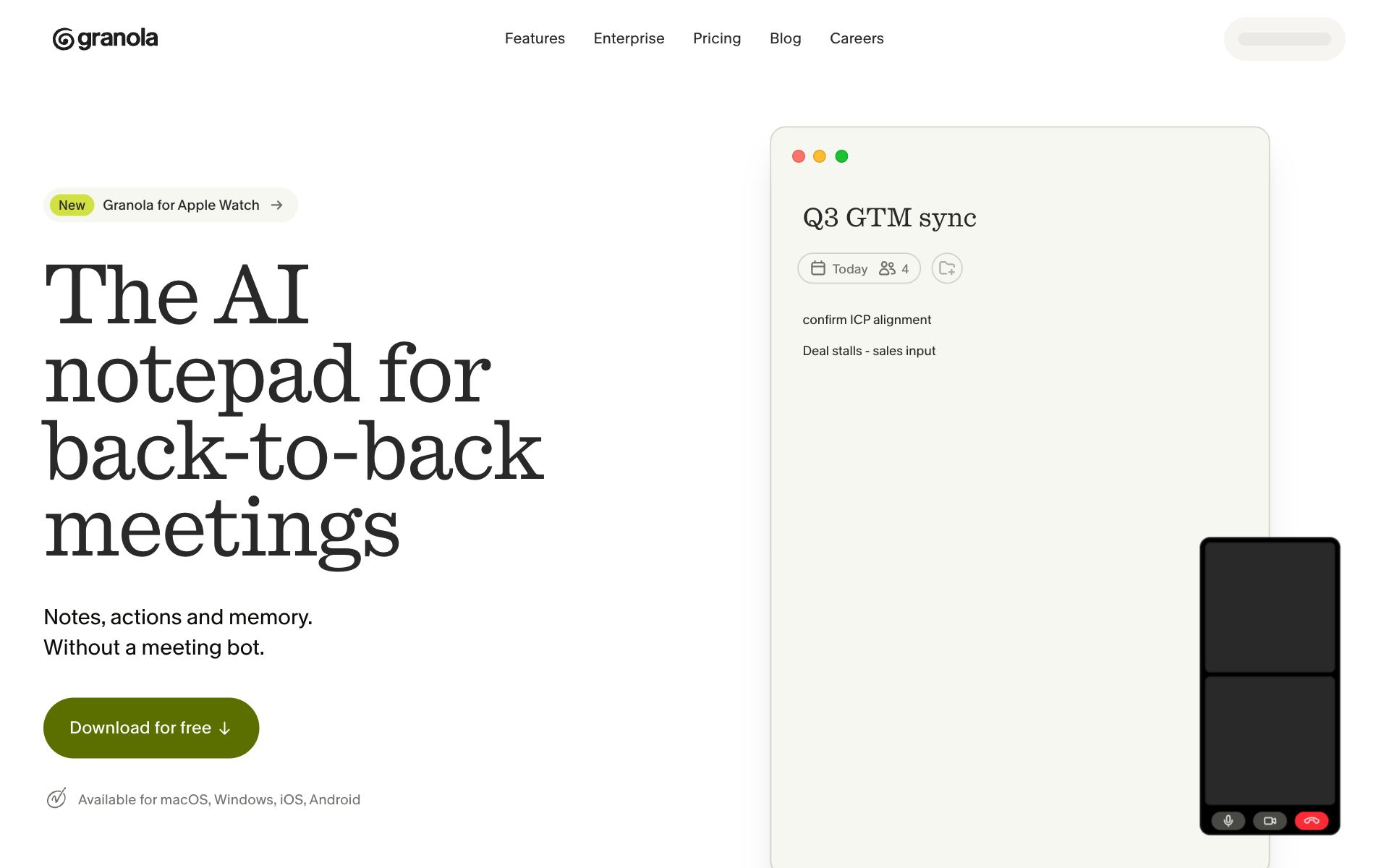
Task: Click the checkmark badge icon near platforms
Action: coord(56,798)
